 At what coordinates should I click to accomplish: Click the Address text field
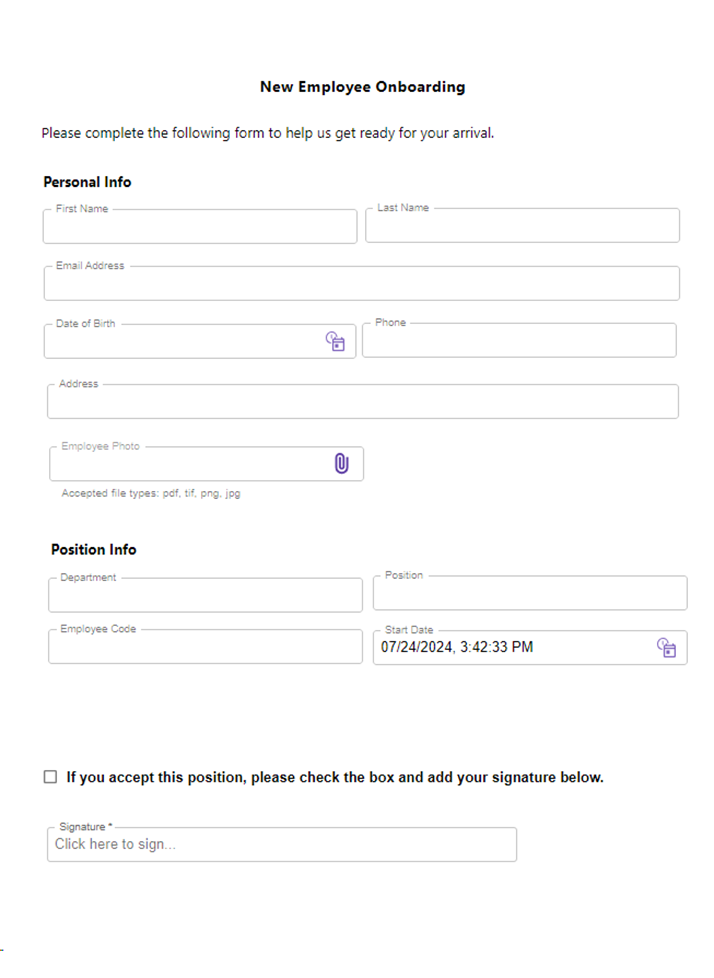click(363, 401)
